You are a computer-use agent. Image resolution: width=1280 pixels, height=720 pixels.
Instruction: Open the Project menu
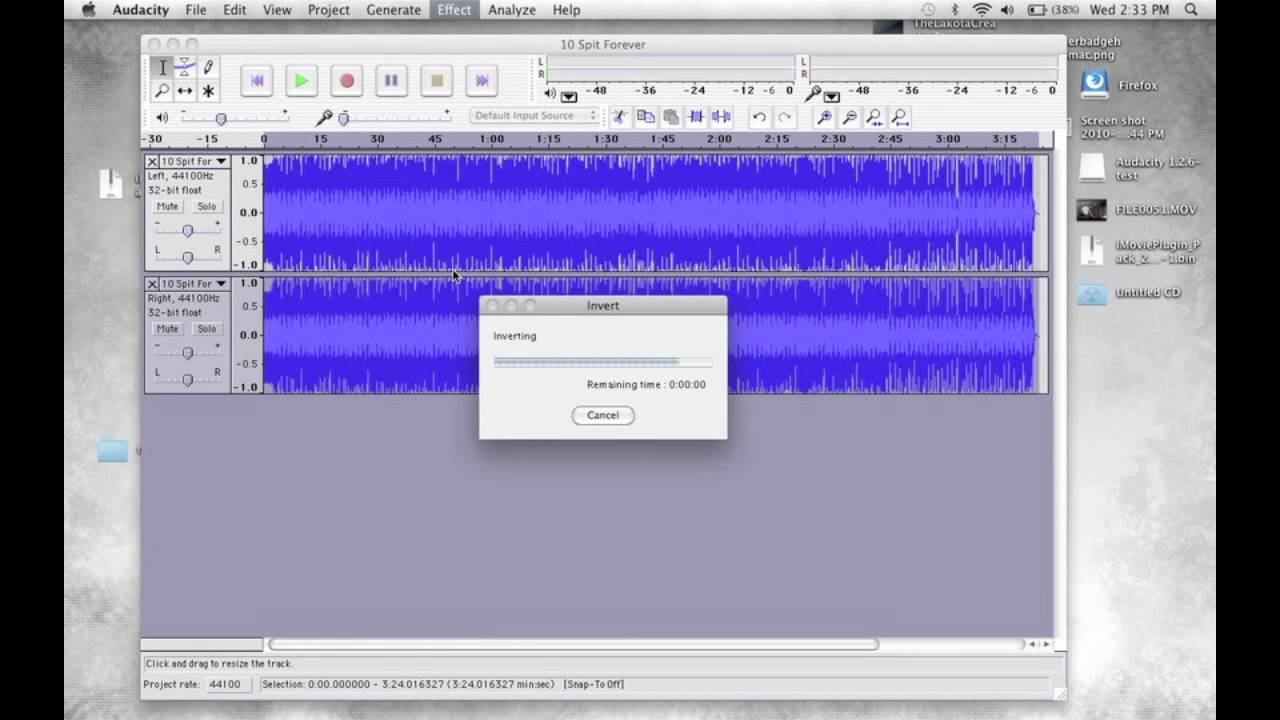328,10
